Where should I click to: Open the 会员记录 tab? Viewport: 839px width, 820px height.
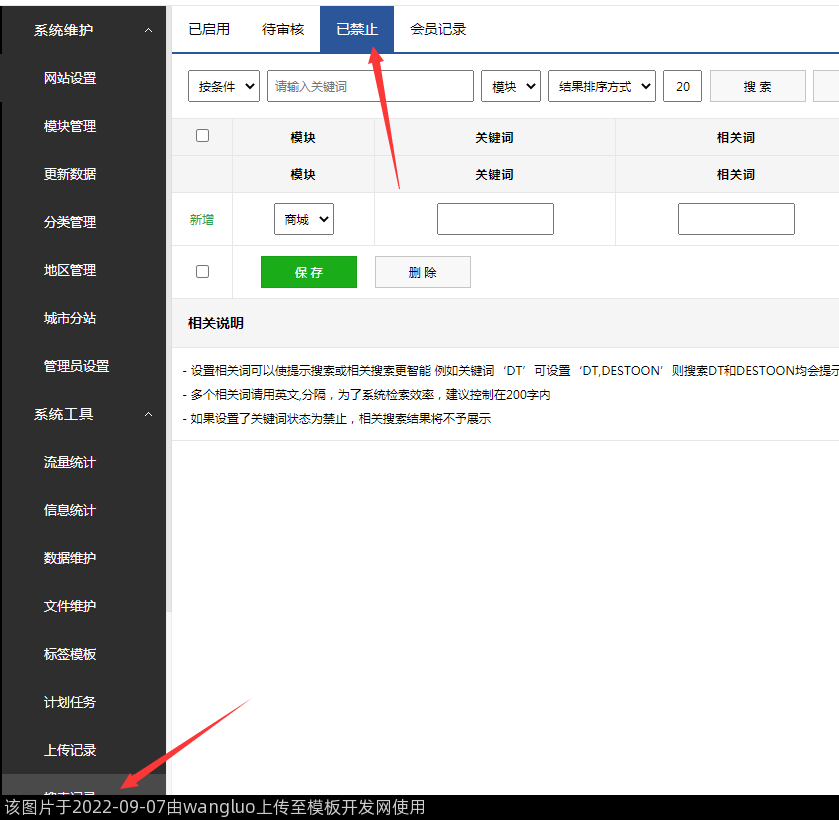click(438, 29)
